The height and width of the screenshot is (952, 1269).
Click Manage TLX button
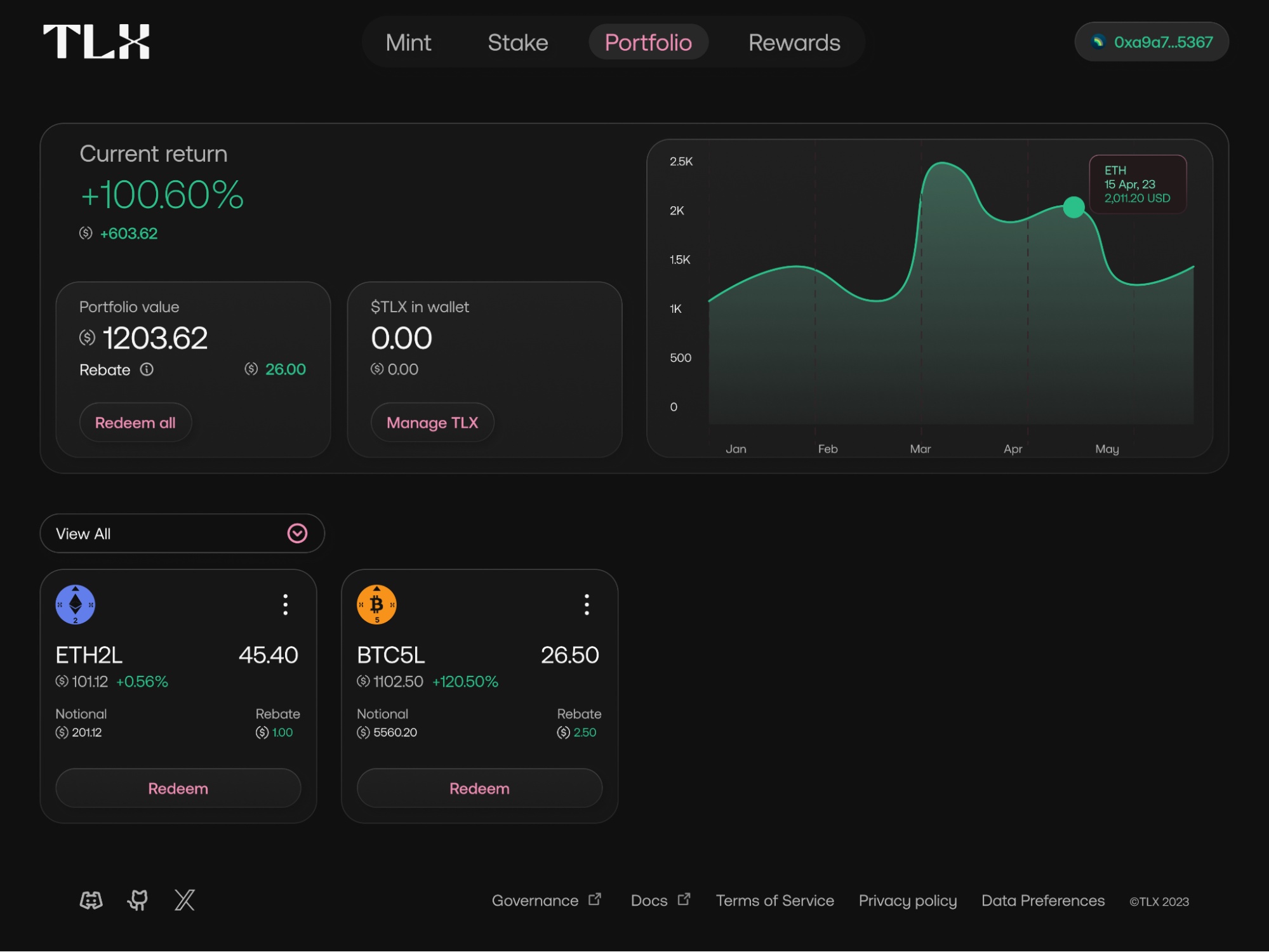click(432, 423)
